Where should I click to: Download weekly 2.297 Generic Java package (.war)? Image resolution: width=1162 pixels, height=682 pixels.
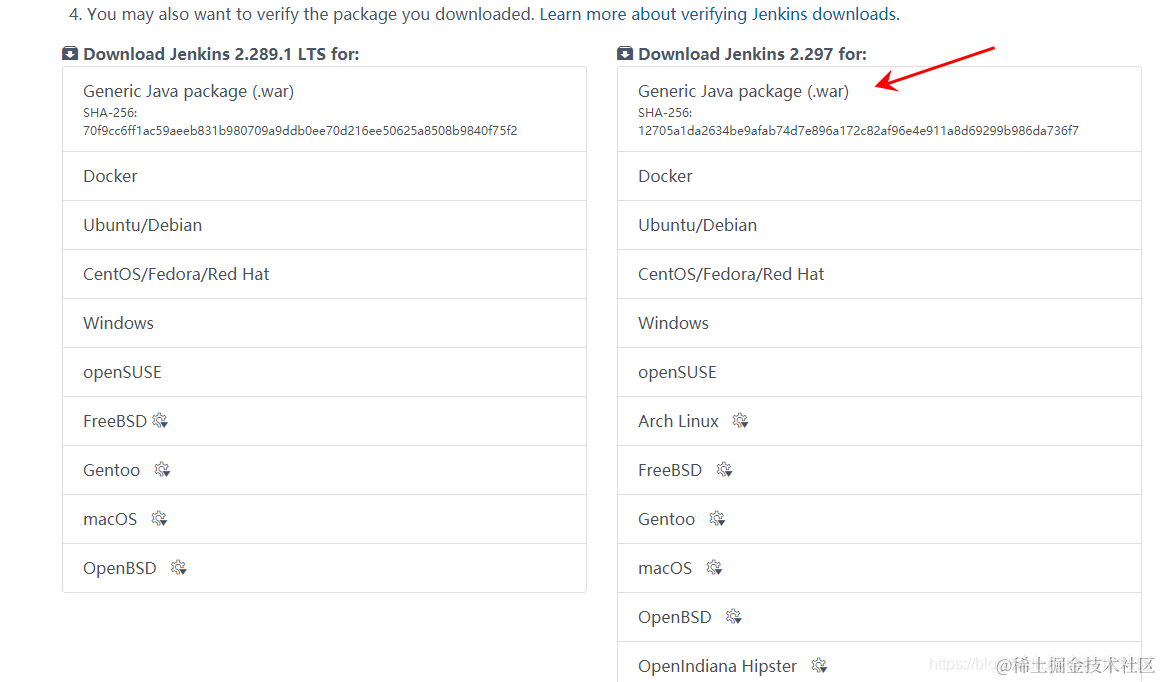(x=879, y=110)
